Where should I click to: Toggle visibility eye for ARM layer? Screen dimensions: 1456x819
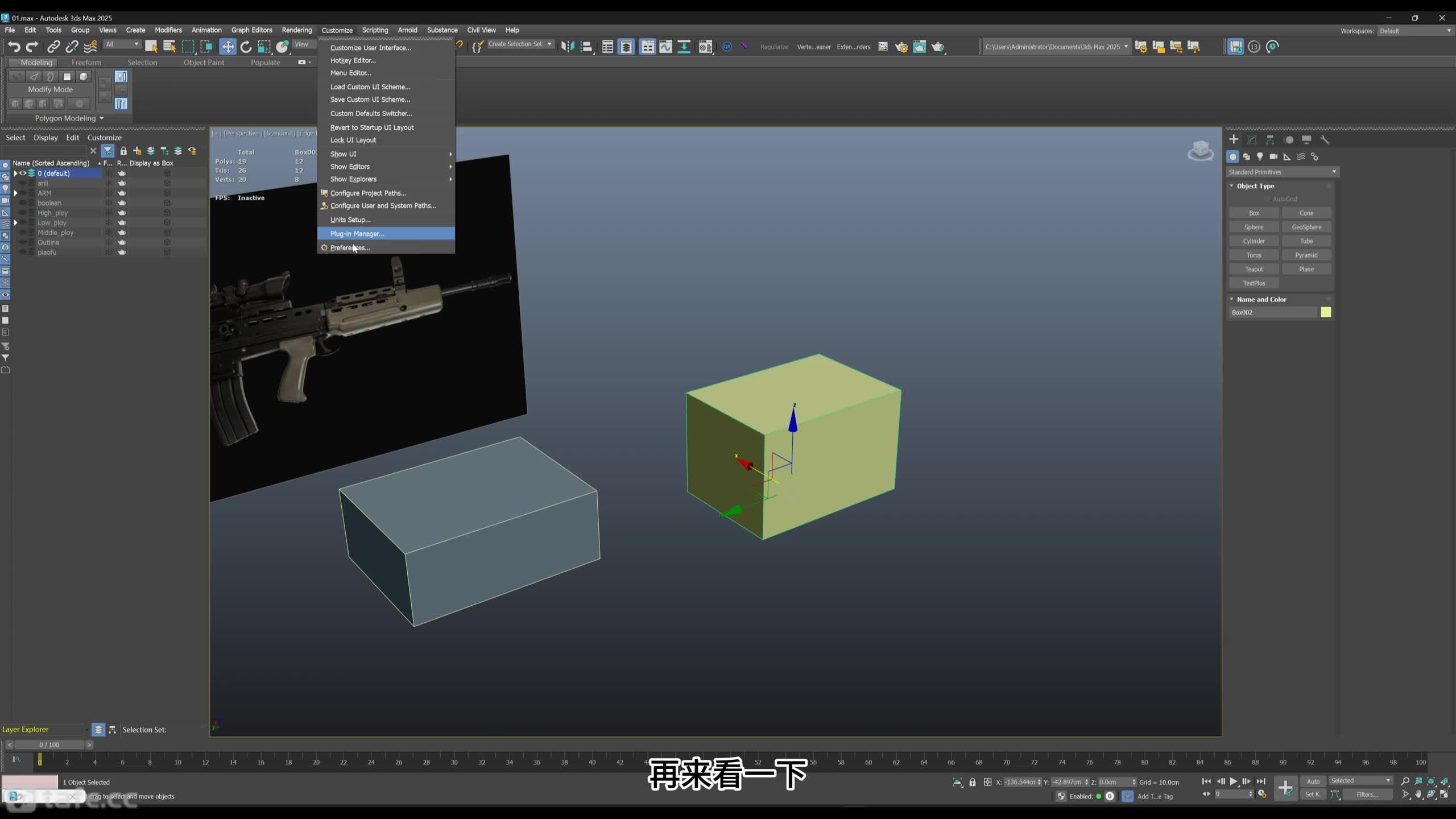(23, 193)
